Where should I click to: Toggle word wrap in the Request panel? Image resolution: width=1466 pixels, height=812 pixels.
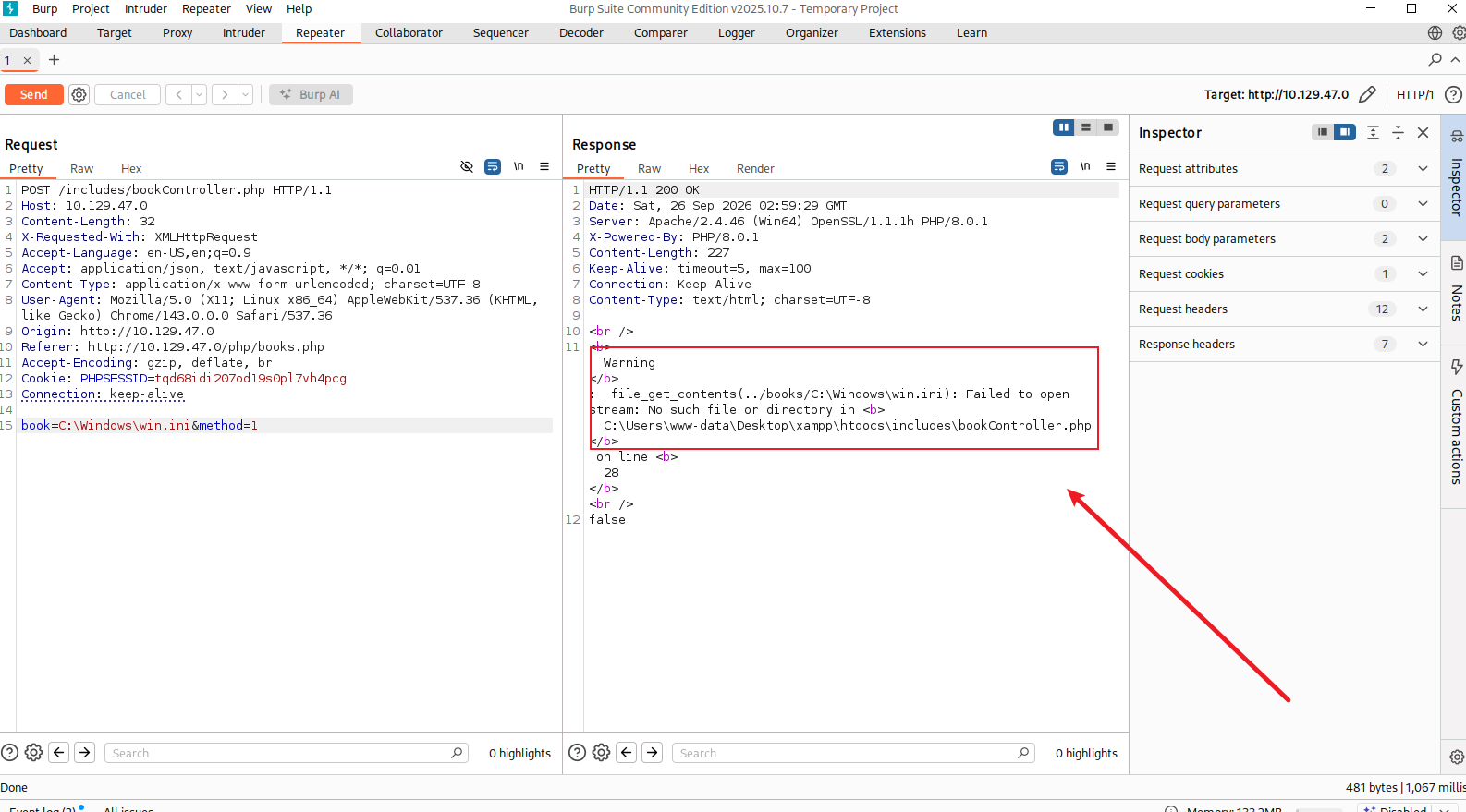point(493,166)
